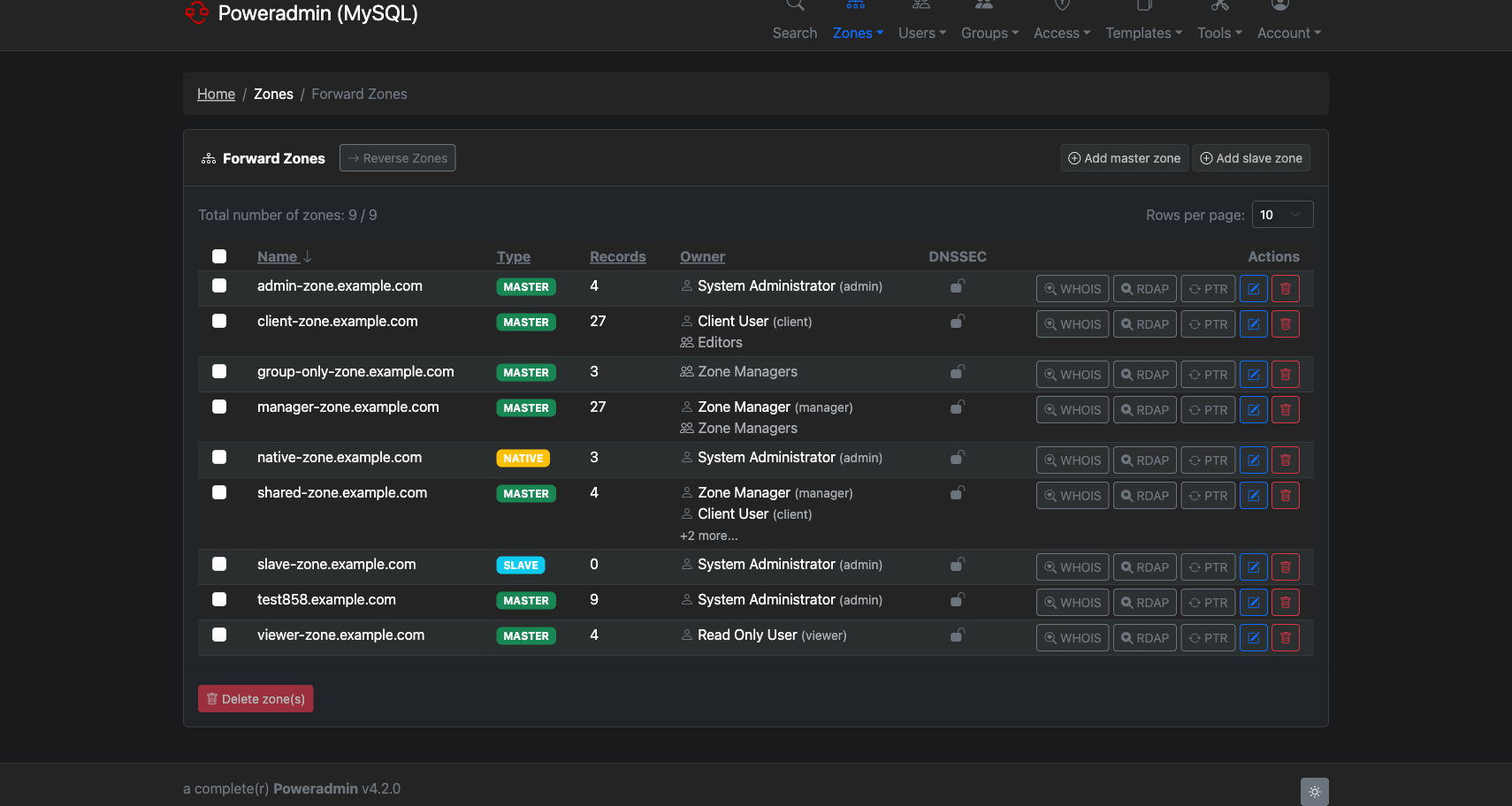The width and height of the screenshot is (1512, 806).
Task: Open the Search menu item
Action: [x=794, y=33]
